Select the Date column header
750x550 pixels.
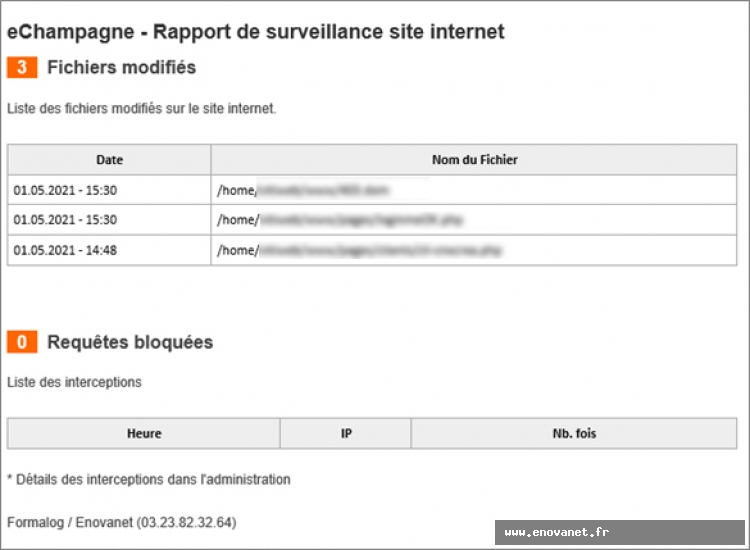(110, 160)
